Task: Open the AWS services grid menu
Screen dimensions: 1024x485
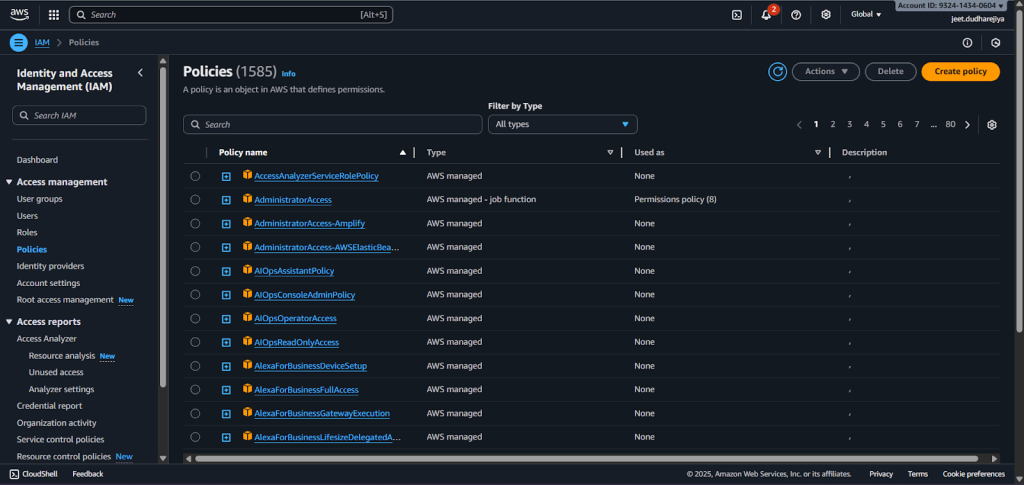Action: [x=54, y=14]
